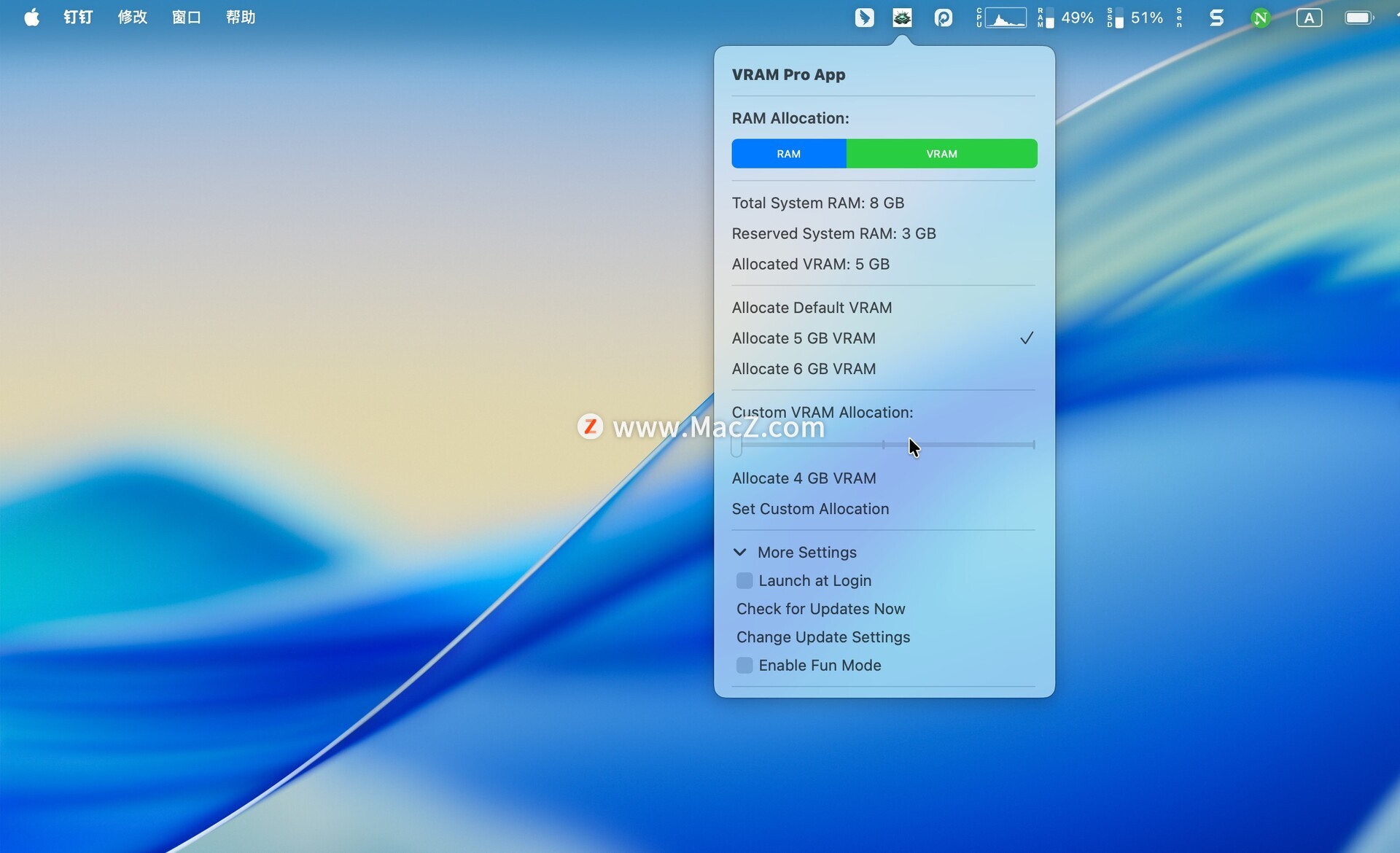Click the blue RAM segment of allocation bar
The width and height of the screenshot is (1400, 853).
(789, 154)
